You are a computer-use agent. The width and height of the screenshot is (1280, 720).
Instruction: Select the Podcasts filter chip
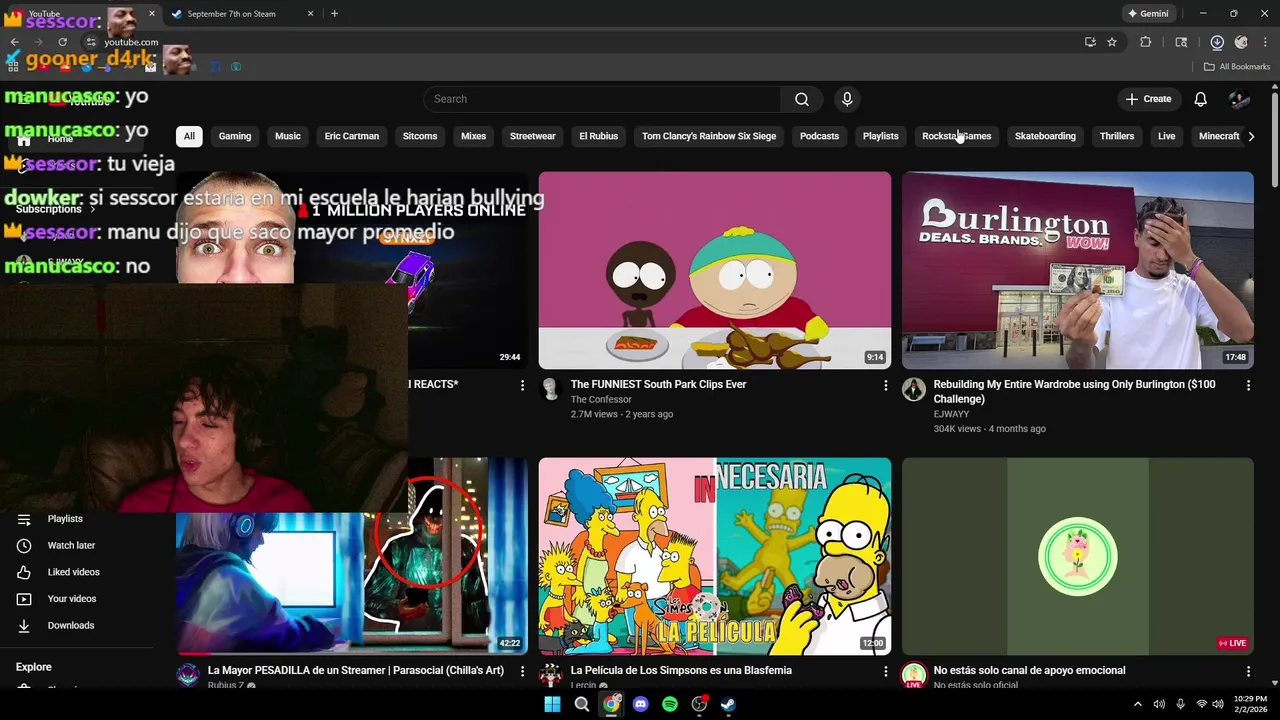pyautogui.click(x=820, y=136)
